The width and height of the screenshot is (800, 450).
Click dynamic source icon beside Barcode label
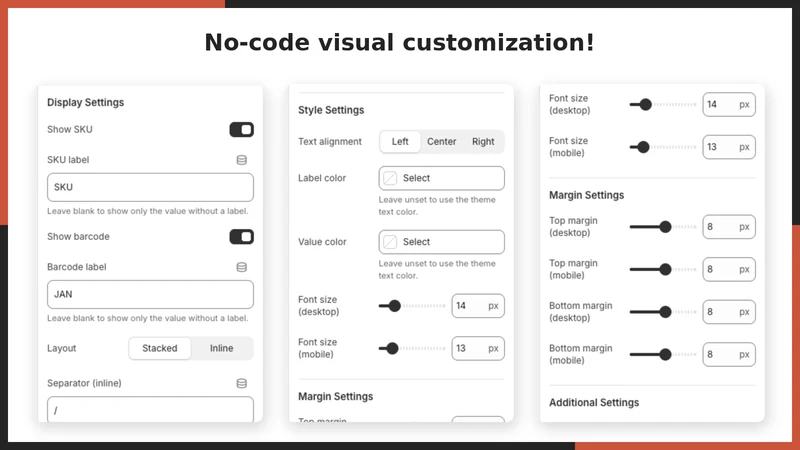[242, 267]
